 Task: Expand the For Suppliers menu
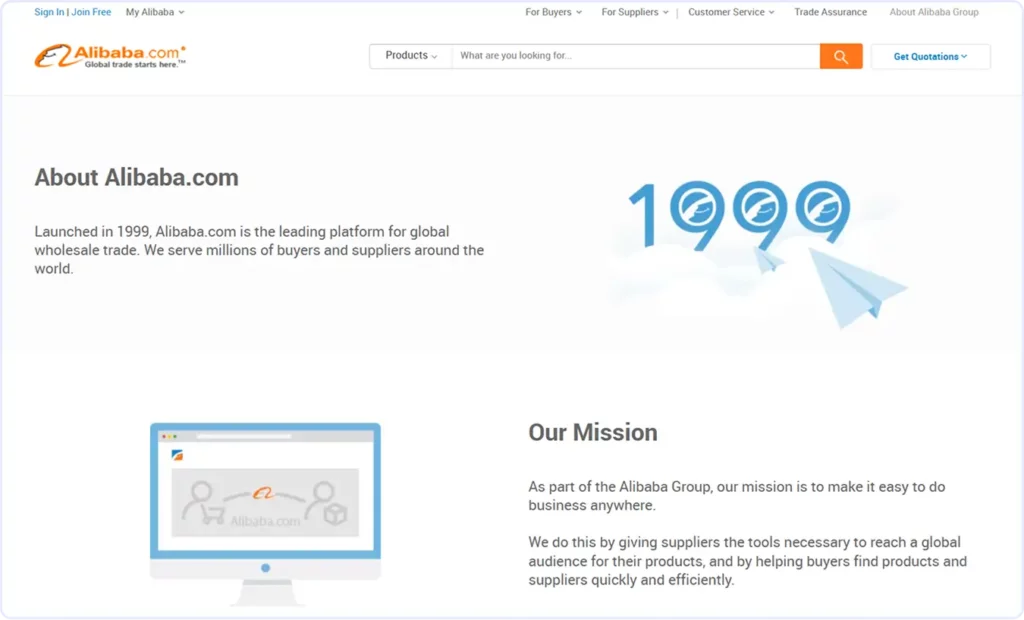(x=635, y=12)
